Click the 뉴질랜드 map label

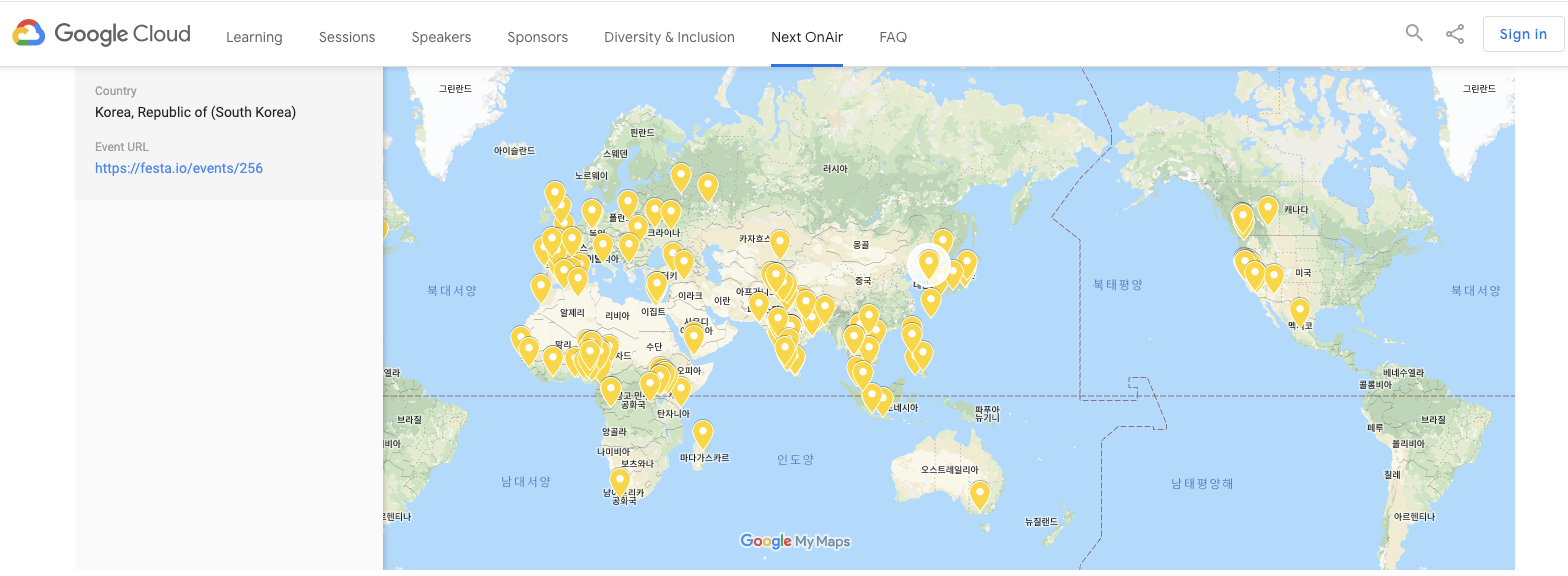tap(1041, 522)
